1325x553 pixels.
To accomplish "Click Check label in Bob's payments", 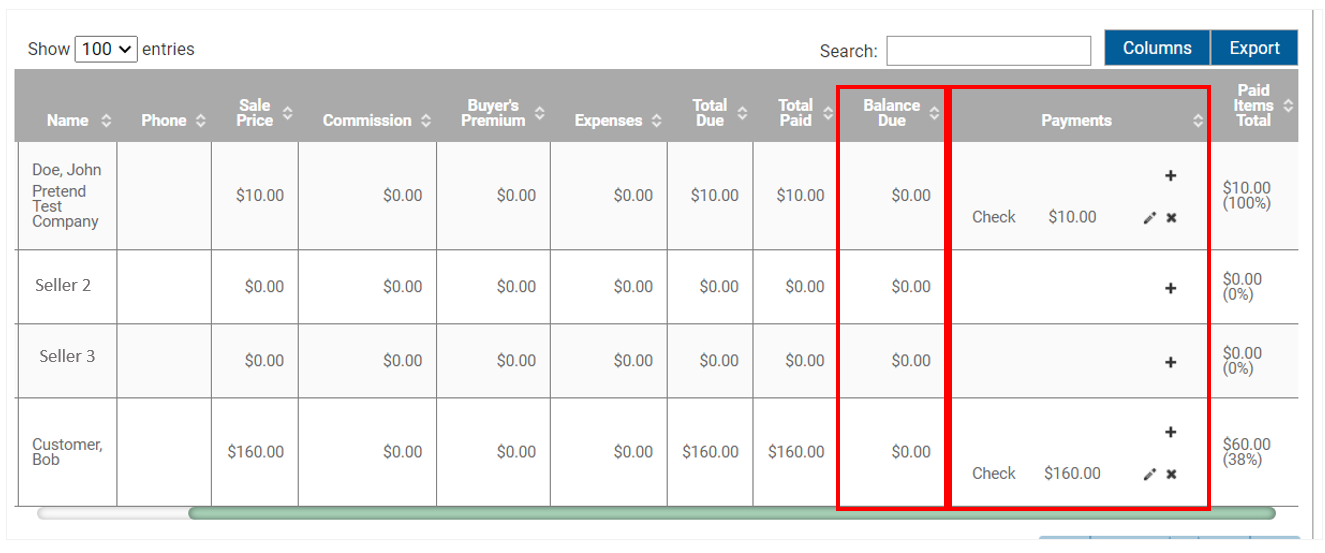I will coord(994,474).
